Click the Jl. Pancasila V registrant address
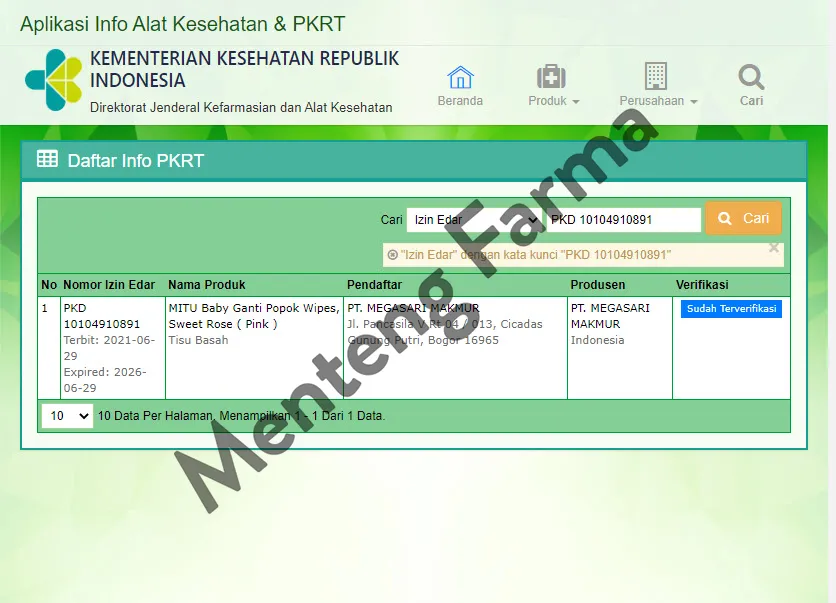 tap(445, 332)
